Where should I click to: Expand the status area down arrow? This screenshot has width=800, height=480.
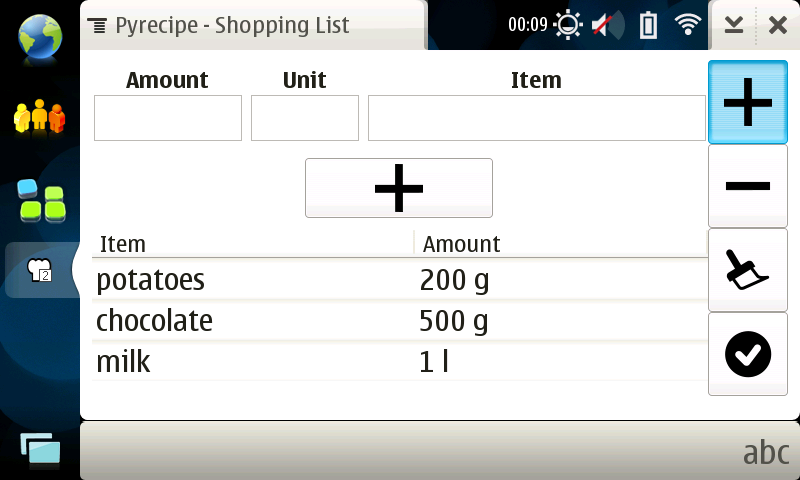tap(734, 25)
